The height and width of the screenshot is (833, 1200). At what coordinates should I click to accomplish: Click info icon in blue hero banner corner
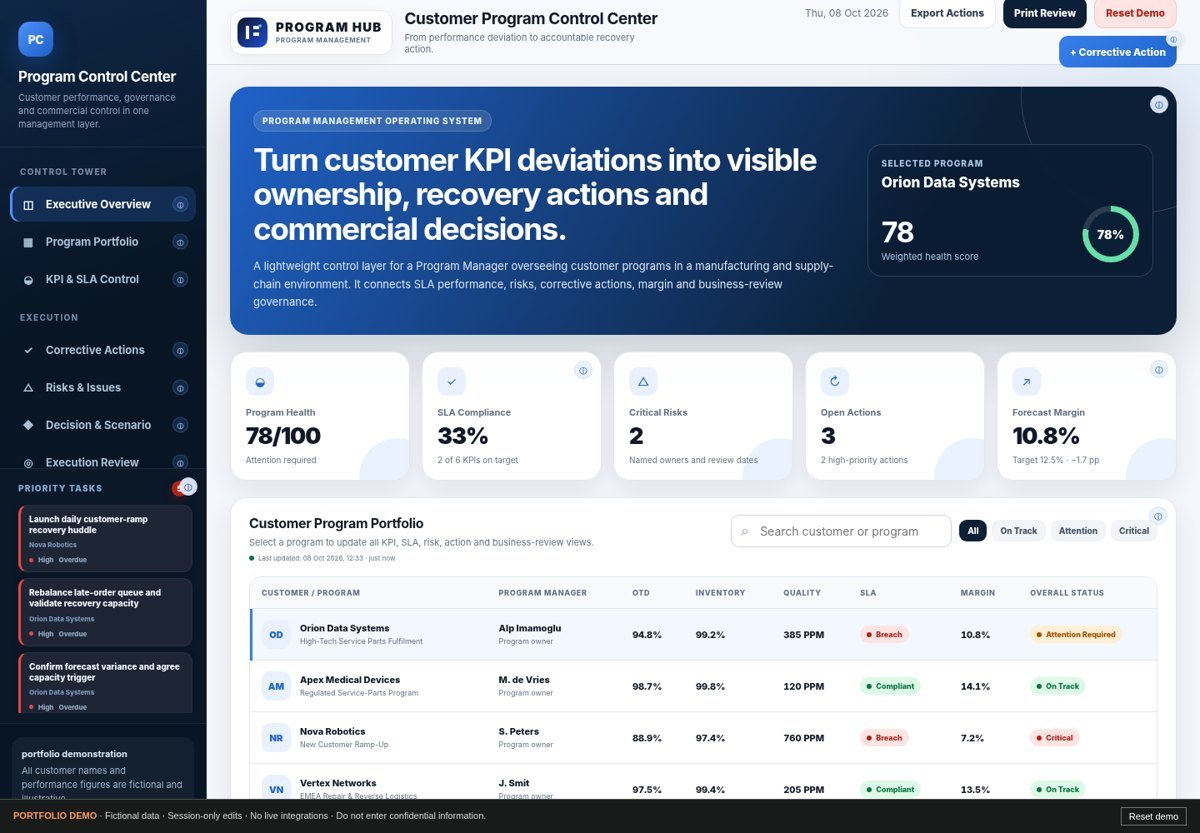click(x=1158, y=104)
